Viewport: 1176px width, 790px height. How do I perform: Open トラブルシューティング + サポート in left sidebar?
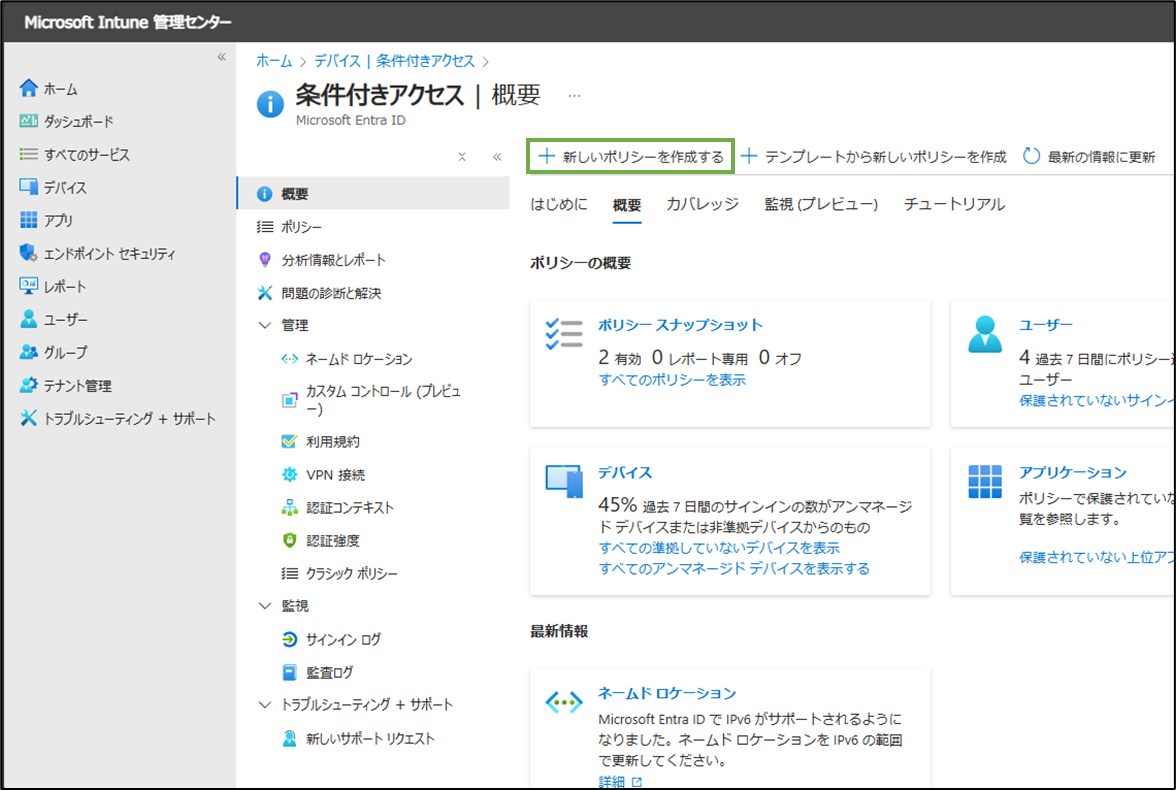point(118,419)
